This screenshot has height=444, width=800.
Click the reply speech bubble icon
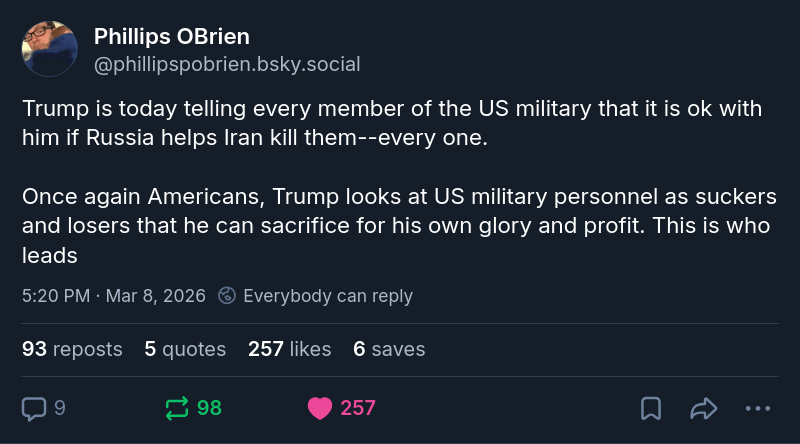point(35,408)
